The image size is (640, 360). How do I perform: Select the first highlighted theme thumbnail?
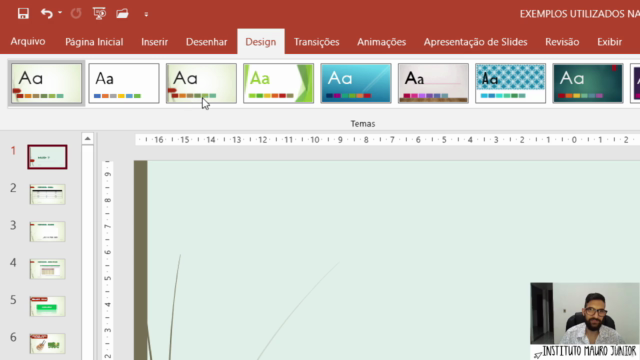pyautogui.click(x=47, y=83)
